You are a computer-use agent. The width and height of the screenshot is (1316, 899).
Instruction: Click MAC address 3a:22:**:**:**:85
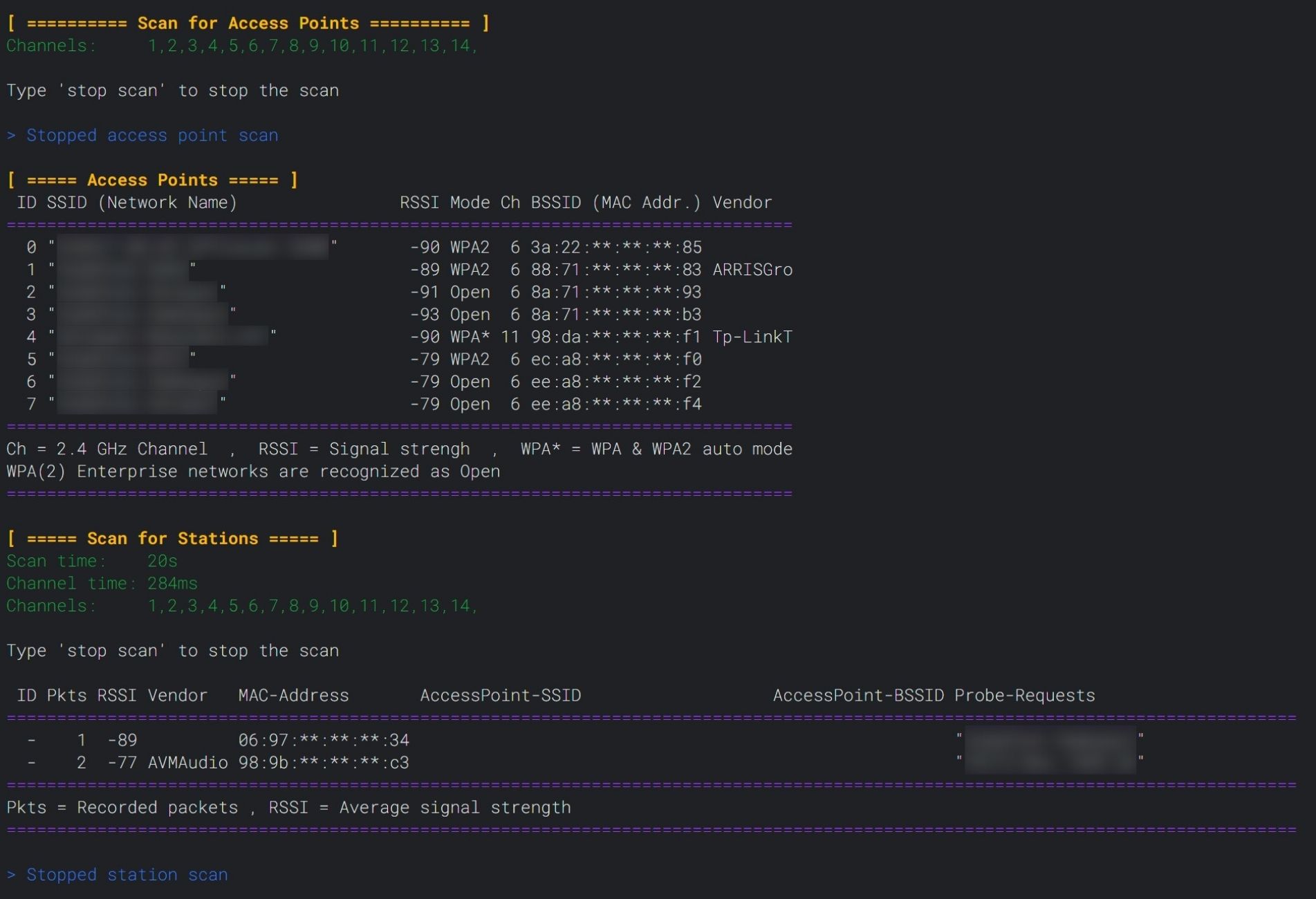coord(616,247)
